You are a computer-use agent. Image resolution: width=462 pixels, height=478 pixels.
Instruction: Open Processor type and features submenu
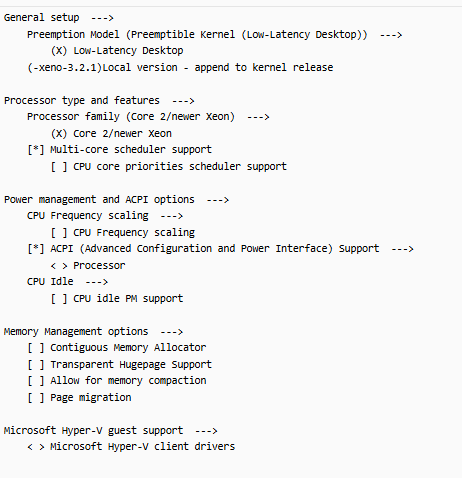99,100
